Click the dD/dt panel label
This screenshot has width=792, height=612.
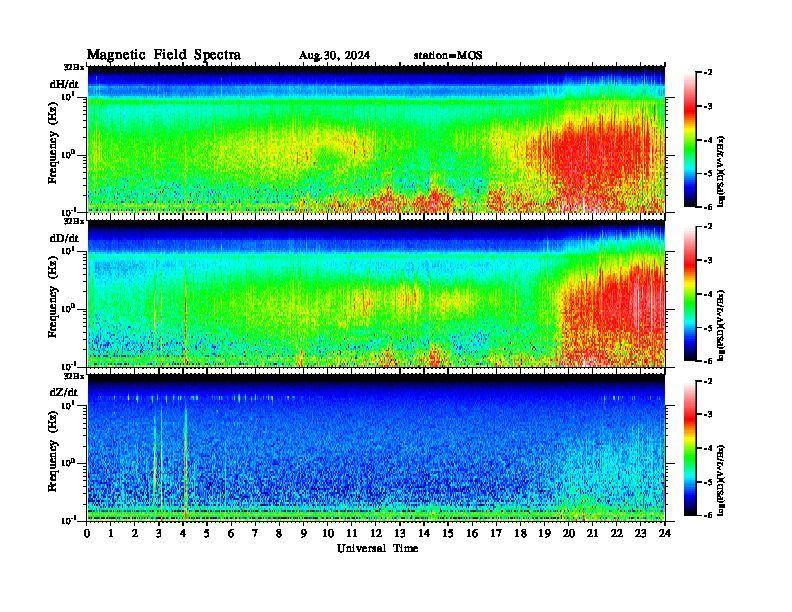pyautogui.click(x=64, y=238)
